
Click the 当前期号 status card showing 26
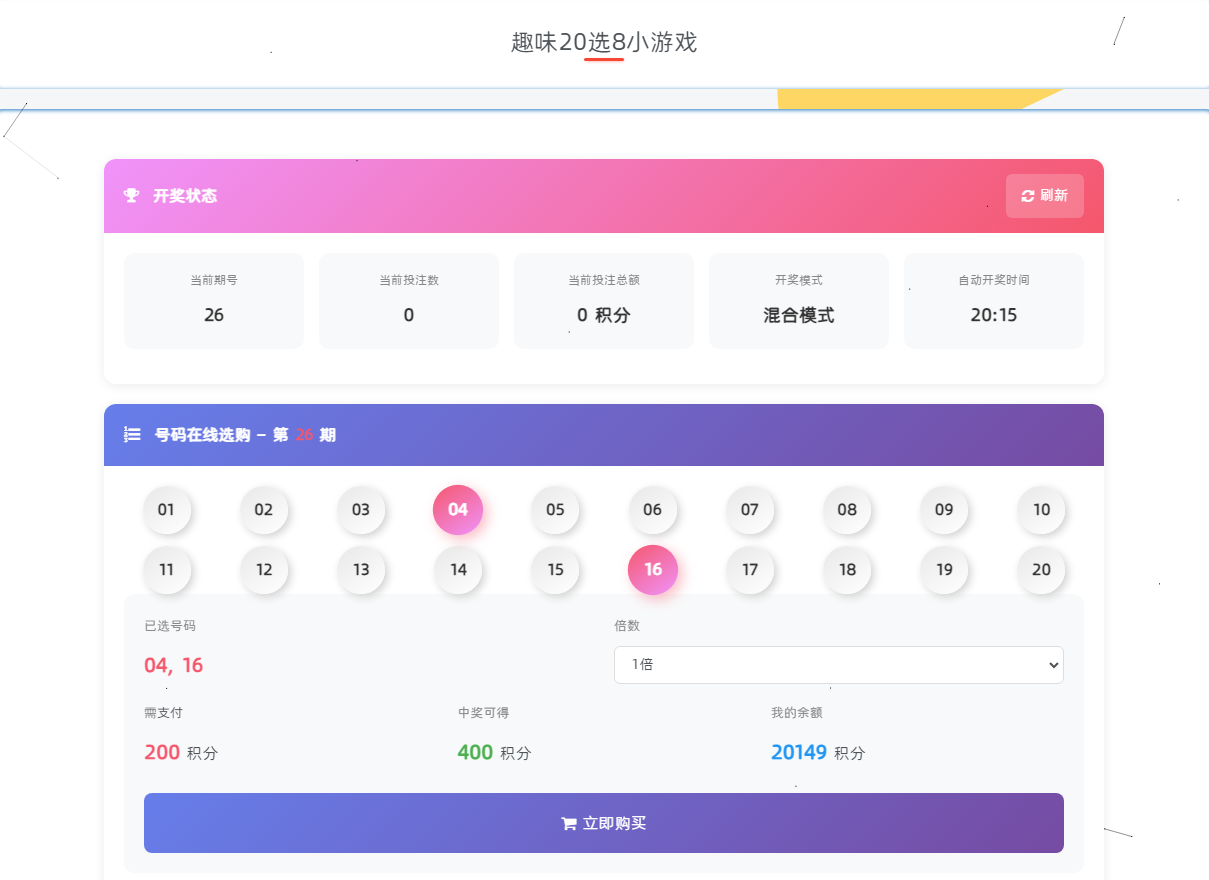point(213,301)
